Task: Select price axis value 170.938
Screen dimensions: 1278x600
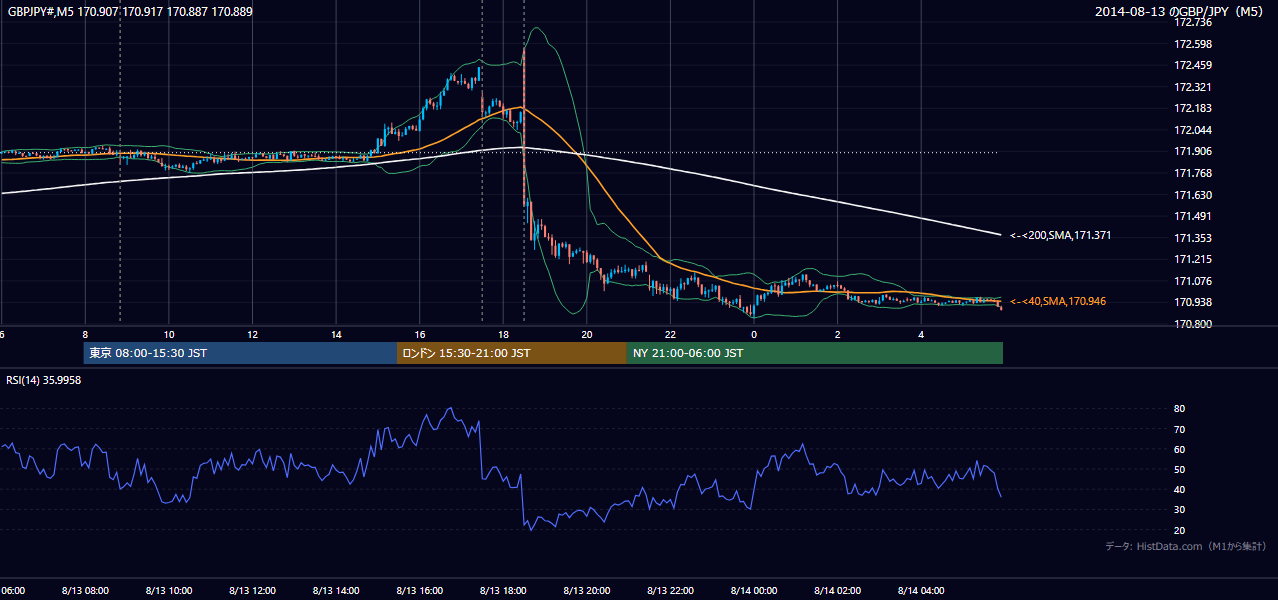Action: 1193,302
